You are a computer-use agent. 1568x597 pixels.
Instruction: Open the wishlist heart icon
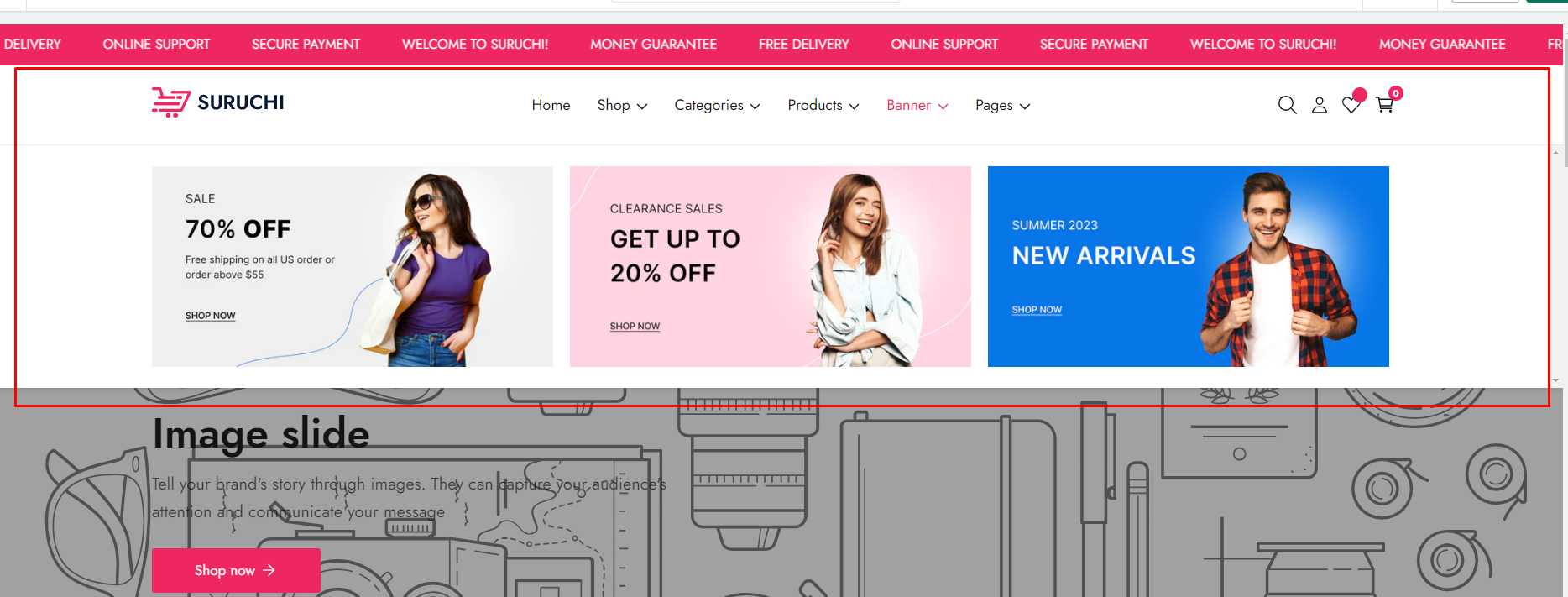pyautogui.click(x=1351, y=105)
